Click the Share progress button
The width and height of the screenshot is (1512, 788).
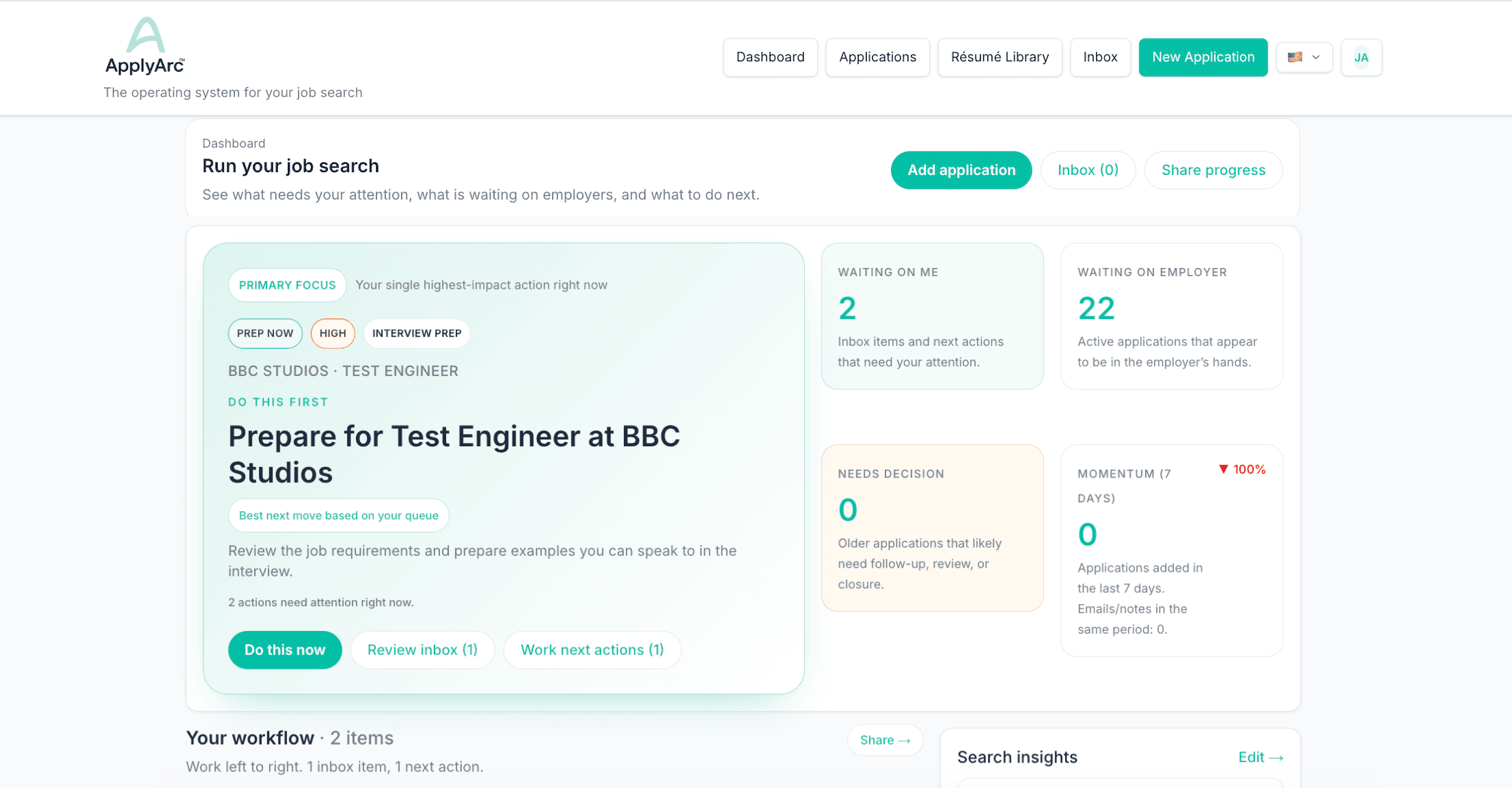(x=1213, y=170)
